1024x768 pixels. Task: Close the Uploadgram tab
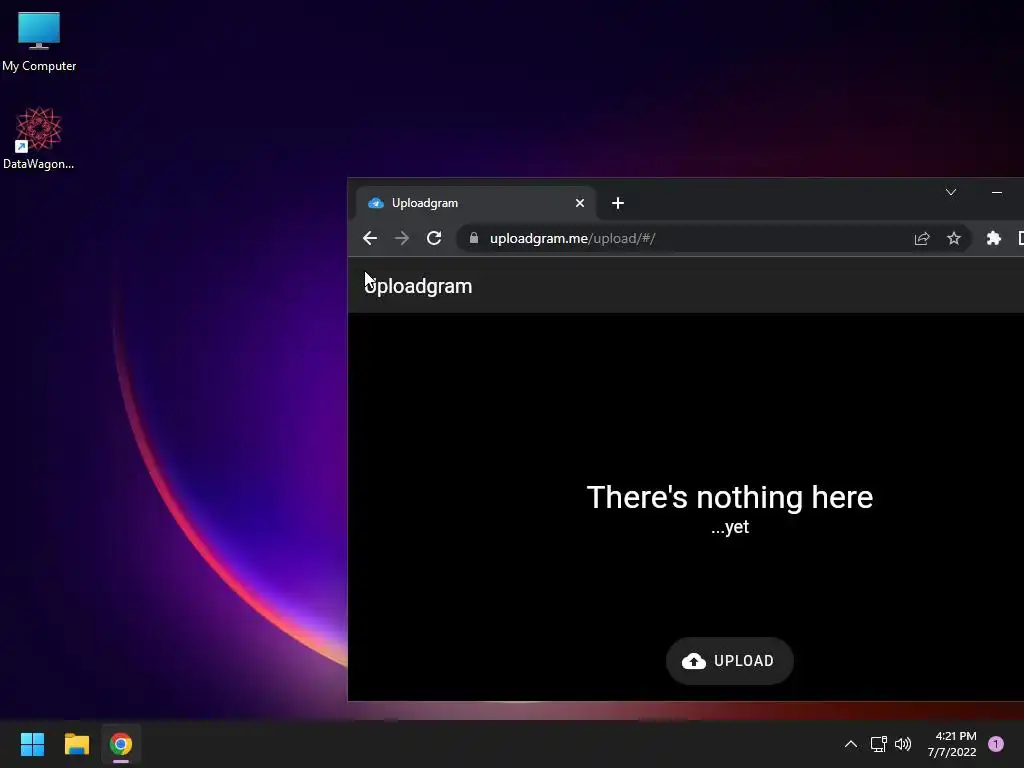tap(579, 203)
